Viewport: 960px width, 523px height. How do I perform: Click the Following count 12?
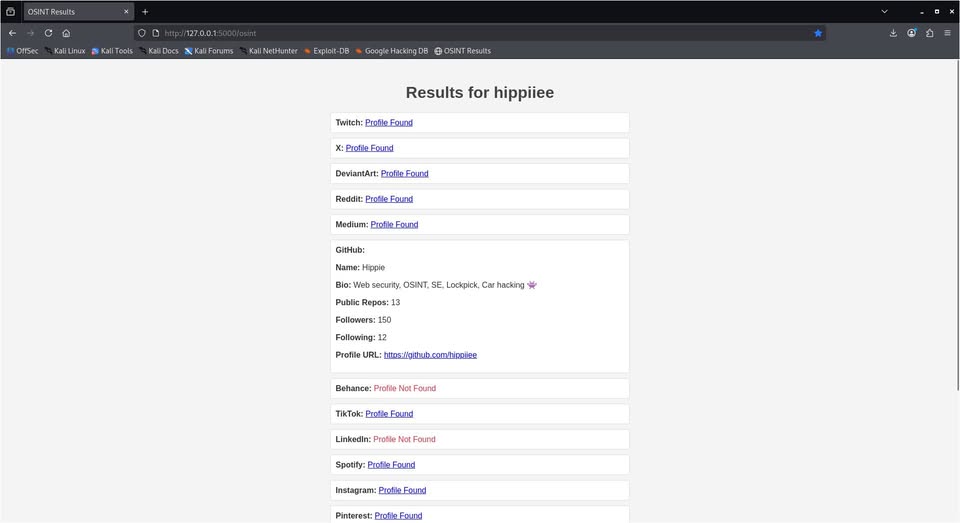[382, 337]
